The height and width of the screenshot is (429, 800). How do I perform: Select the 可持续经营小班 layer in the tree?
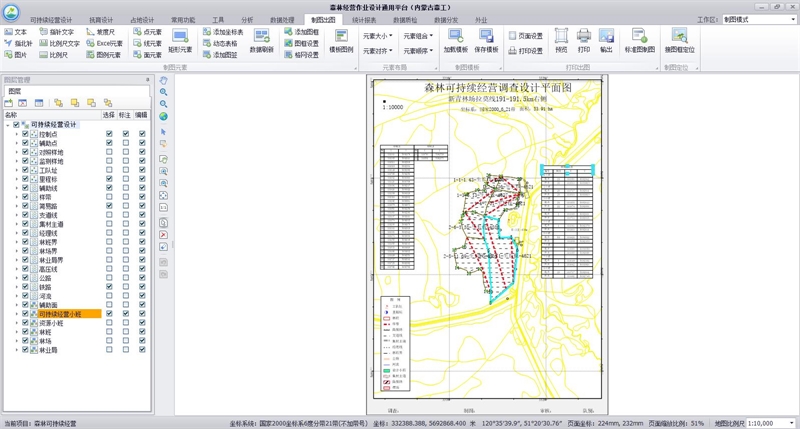click(x=60, y=314)
